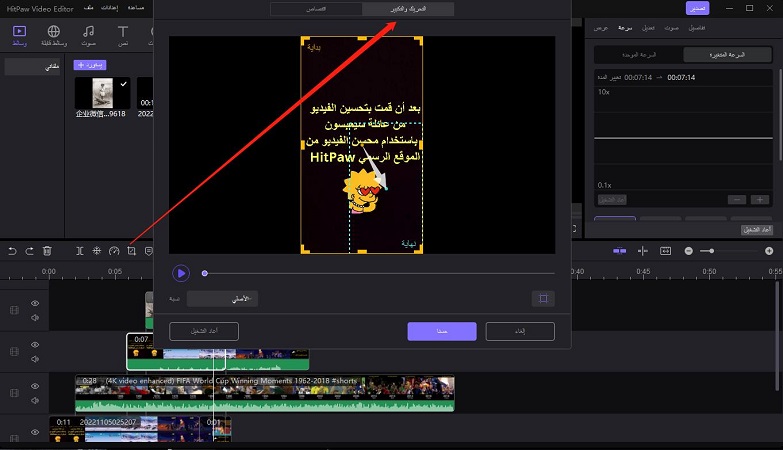Image resolution: width=783 pixels, height=450 pixels.
Task: Open the speed gauge tool
Action: pyautogui.click(x=114, y=251)
